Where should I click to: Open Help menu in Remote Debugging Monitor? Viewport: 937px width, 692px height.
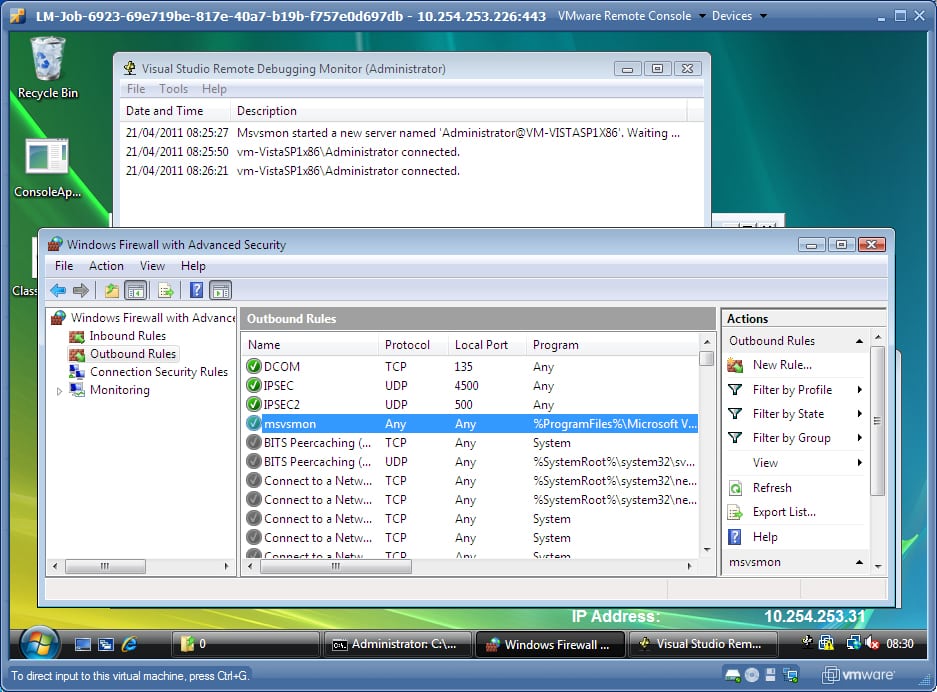coord(214,89)
